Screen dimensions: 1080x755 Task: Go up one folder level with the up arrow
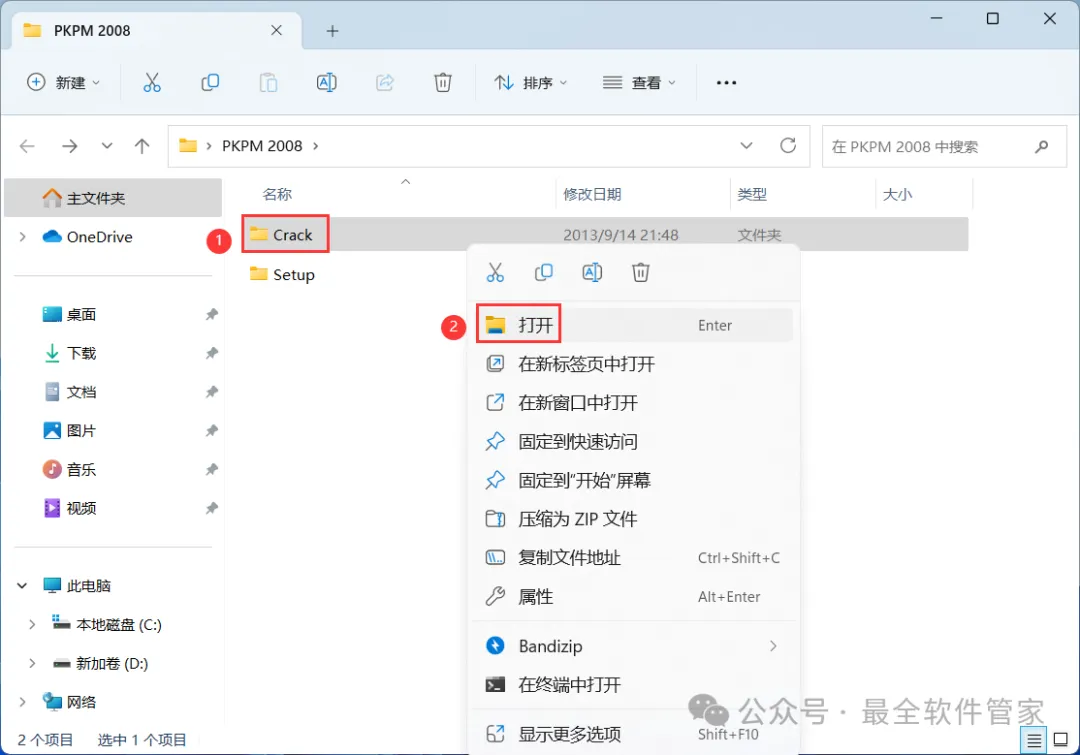(142, 146)
